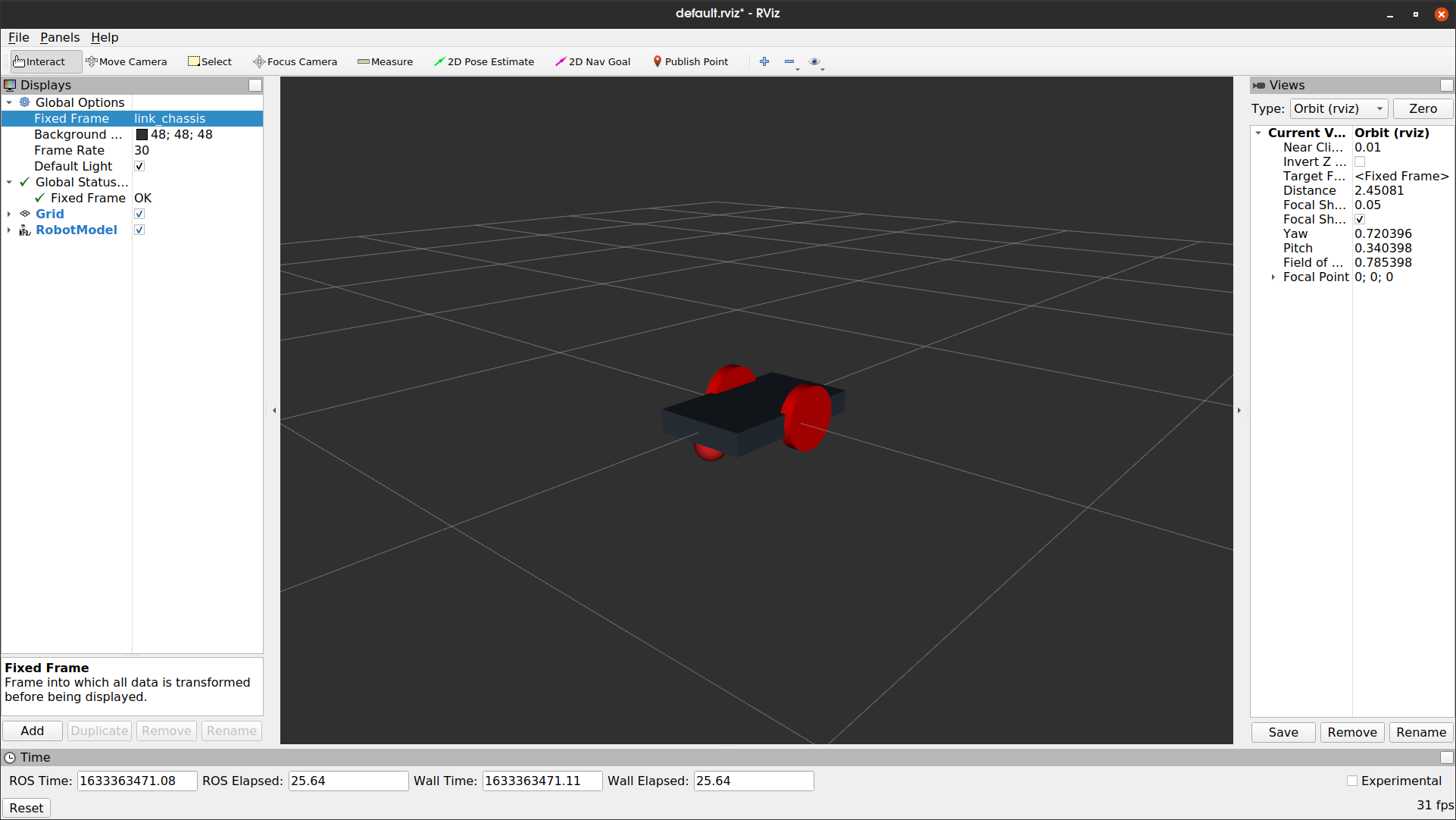Click the Views panel camera icon
This screenshot has width=1456, height=820.
(1259, 85)
